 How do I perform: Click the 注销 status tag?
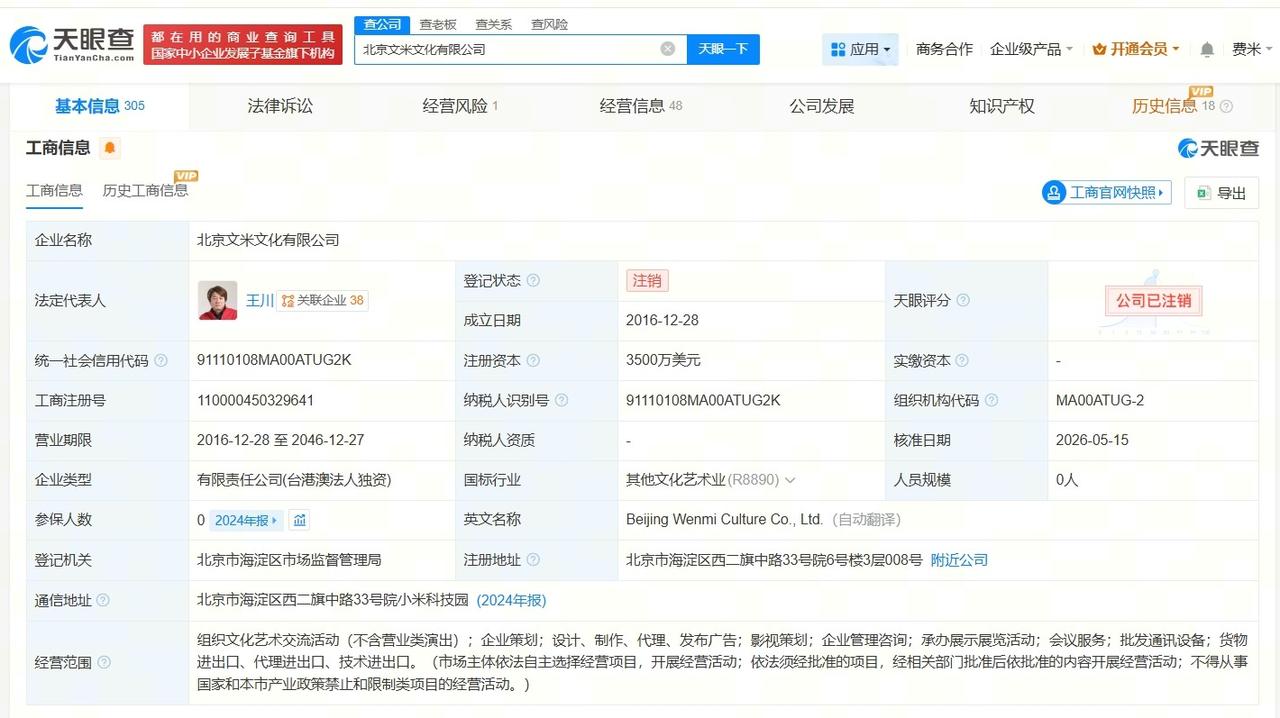pyautogui.click(x=647, y=281)
